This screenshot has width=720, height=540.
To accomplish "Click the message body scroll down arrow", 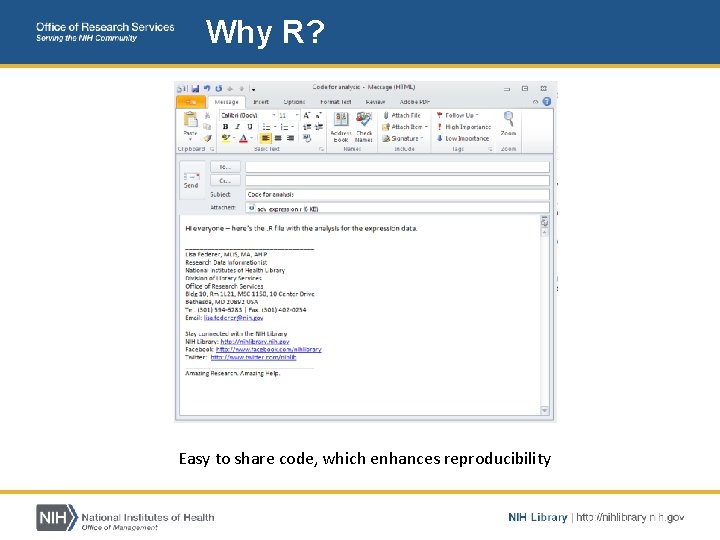I will click(545, 410).
